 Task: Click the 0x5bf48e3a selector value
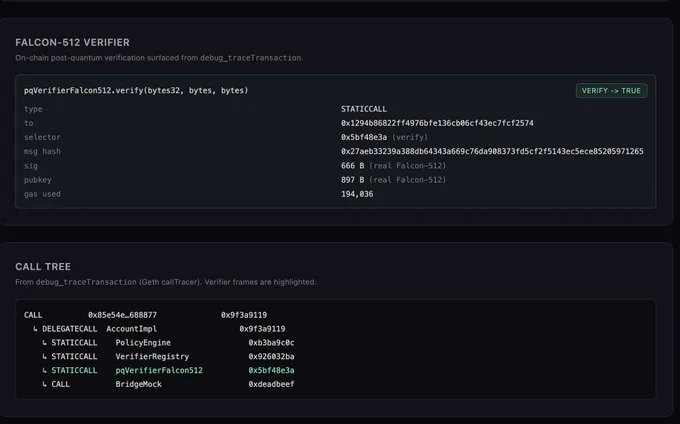pyautogui.click(x=363, y=137)
